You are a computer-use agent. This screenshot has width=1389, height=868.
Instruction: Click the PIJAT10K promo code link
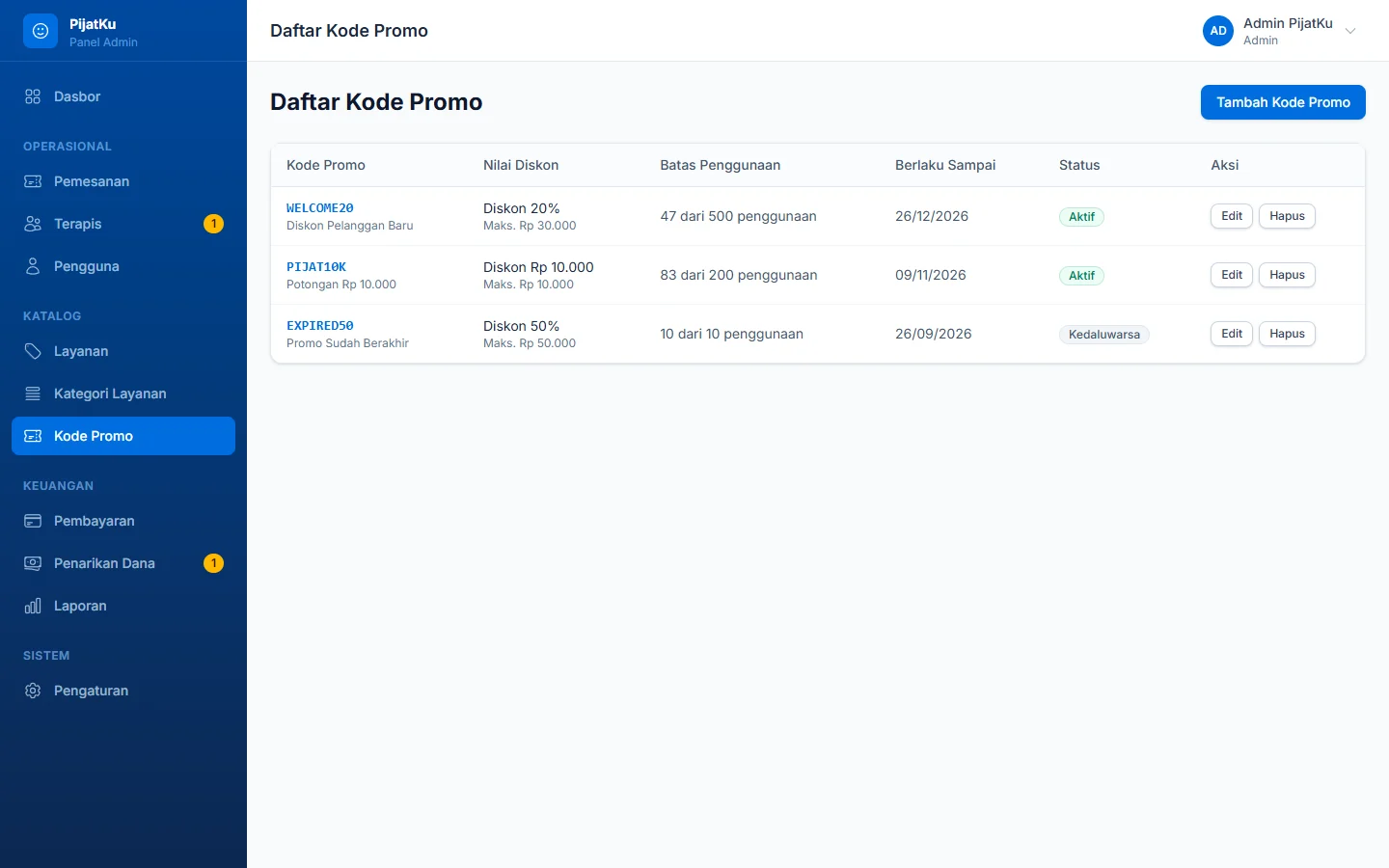tap(316, 267)
